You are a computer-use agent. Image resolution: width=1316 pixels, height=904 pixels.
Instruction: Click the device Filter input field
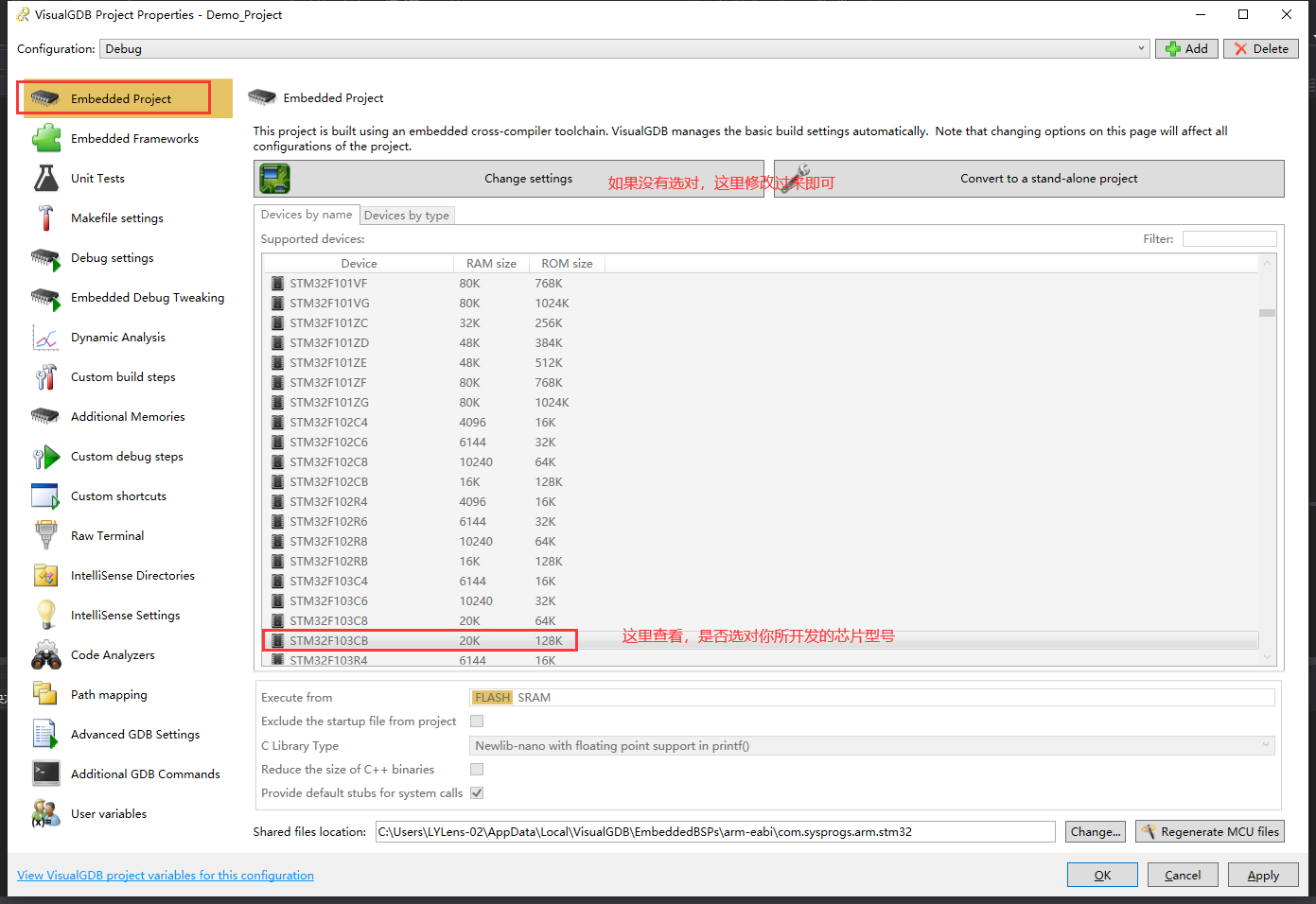(1229, 239)
